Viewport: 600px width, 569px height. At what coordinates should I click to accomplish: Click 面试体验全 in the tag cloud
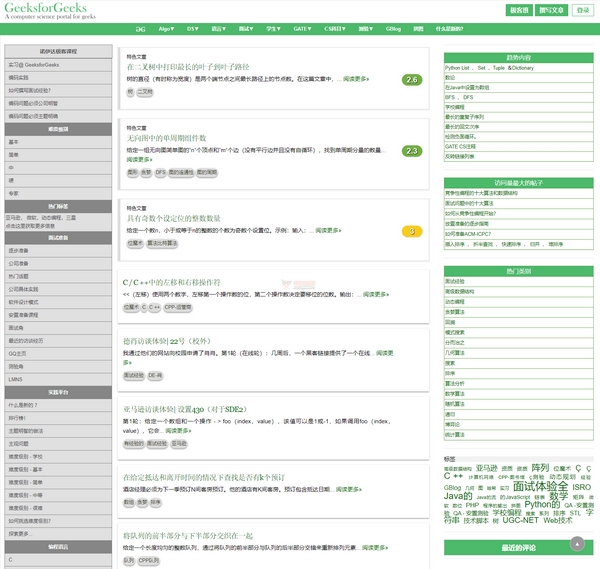(x=540, y=487)
